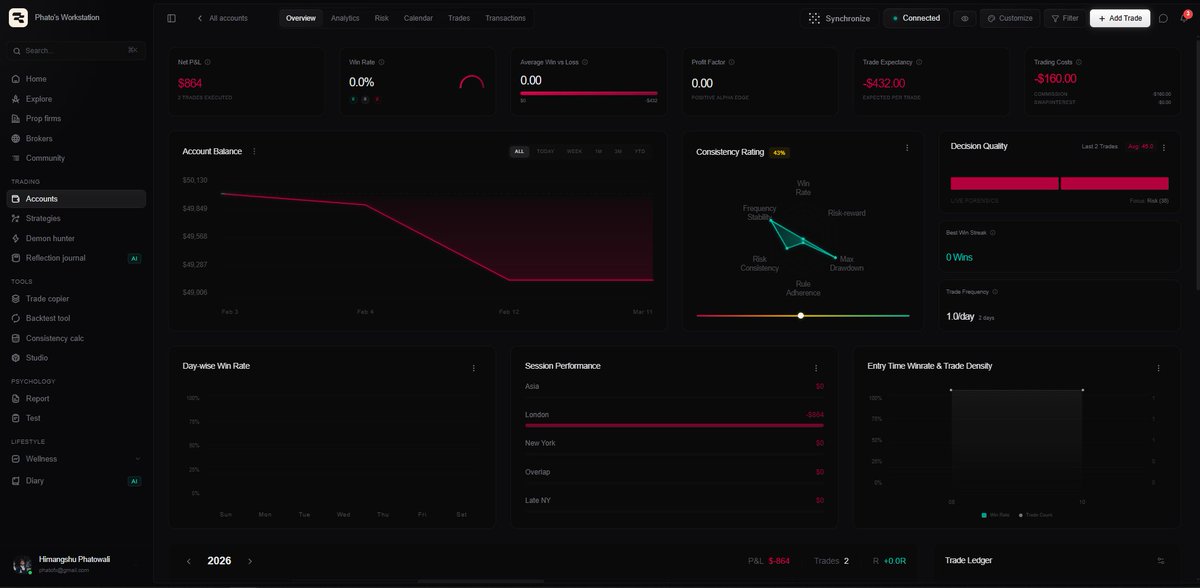Open Day-wise Win Rate options menu

point(474,368)
